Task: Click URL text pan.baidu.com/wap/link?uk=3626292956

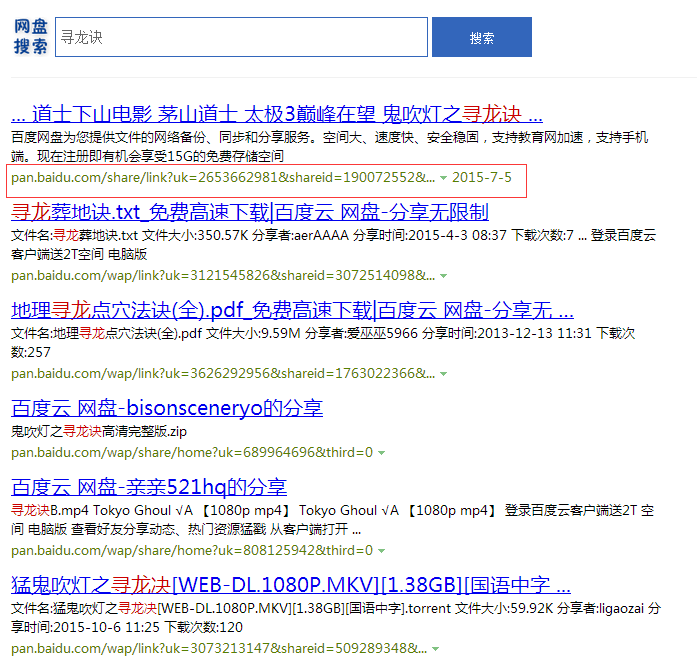Action: (x=223, y=373)
